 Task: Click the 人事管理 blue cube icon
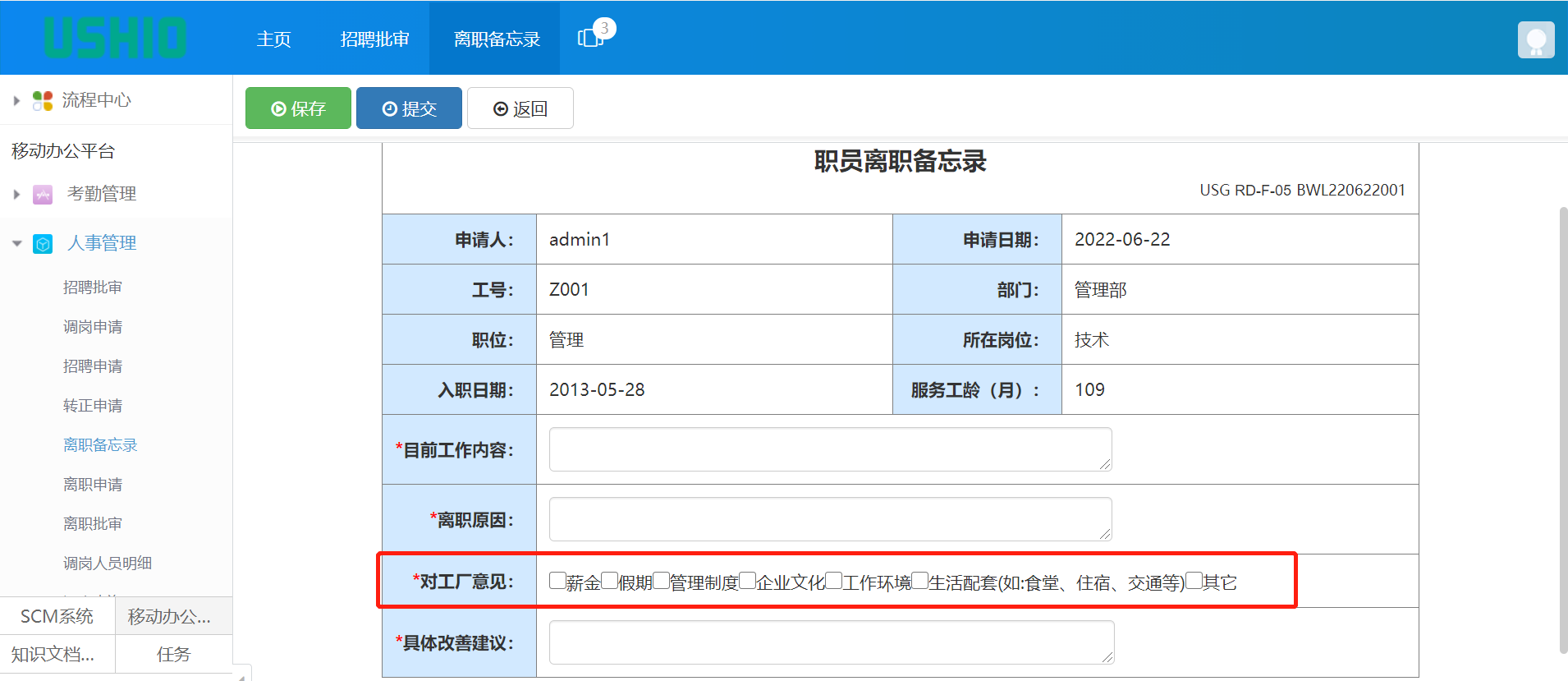[43, 244]
